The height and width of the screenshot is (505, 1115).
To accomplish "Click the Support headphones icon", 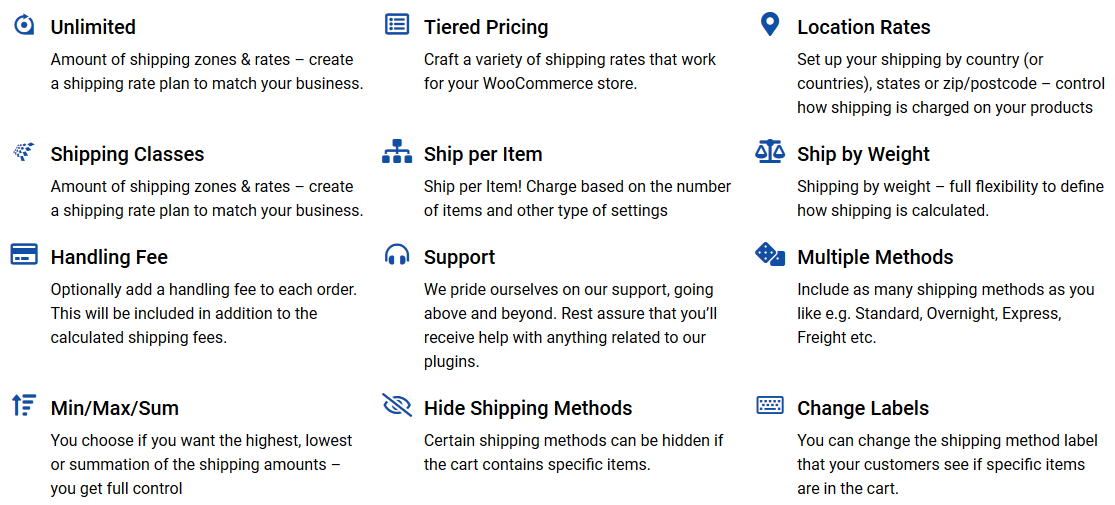I will 397,255.
